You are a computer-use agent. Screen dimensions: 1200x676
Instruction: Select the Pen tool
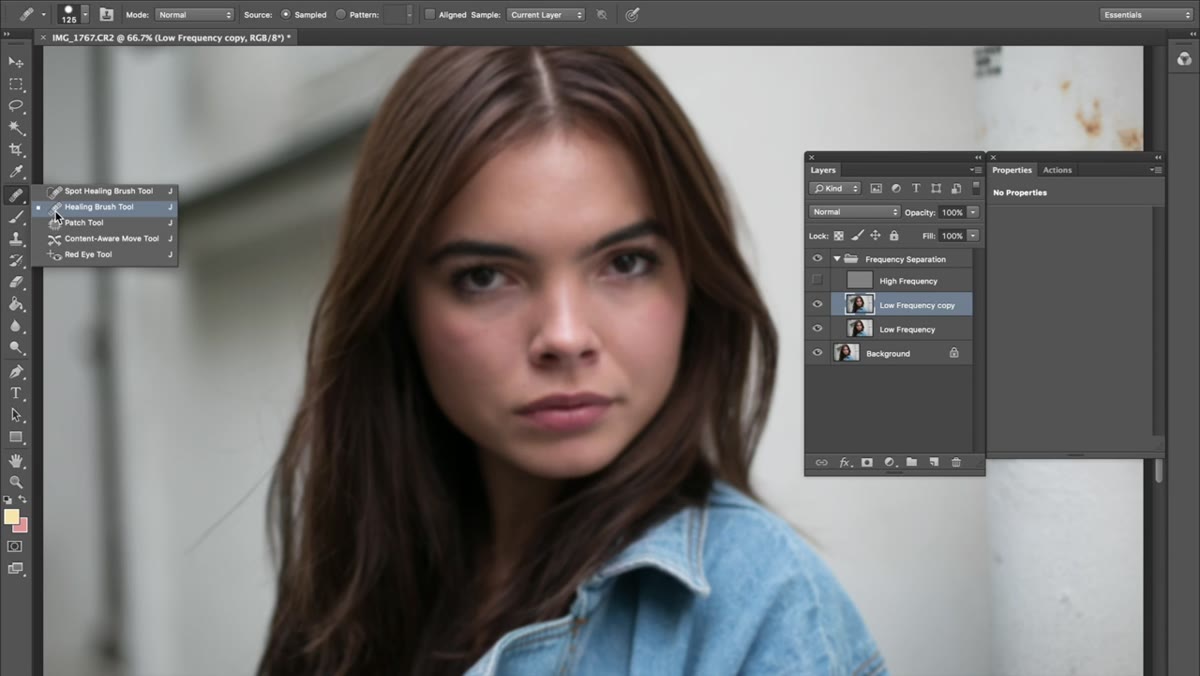coord(16,372)
